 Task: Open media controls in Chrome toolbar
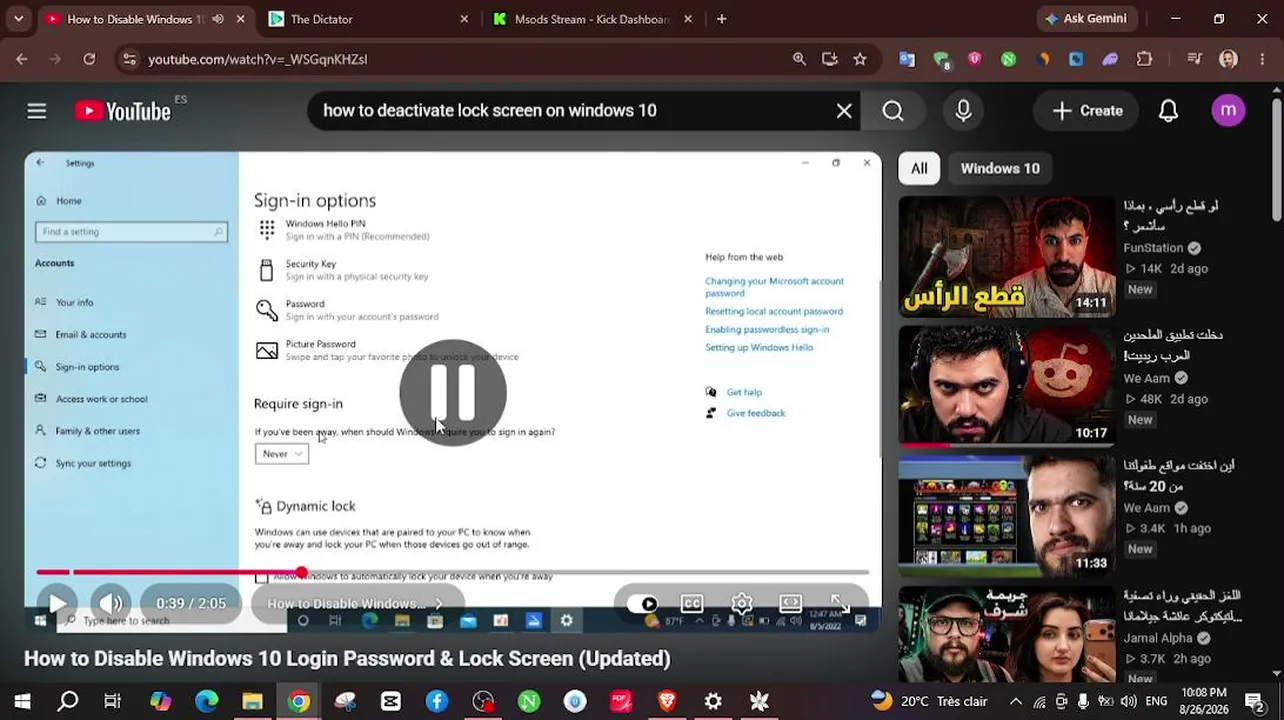(1195, 59)
